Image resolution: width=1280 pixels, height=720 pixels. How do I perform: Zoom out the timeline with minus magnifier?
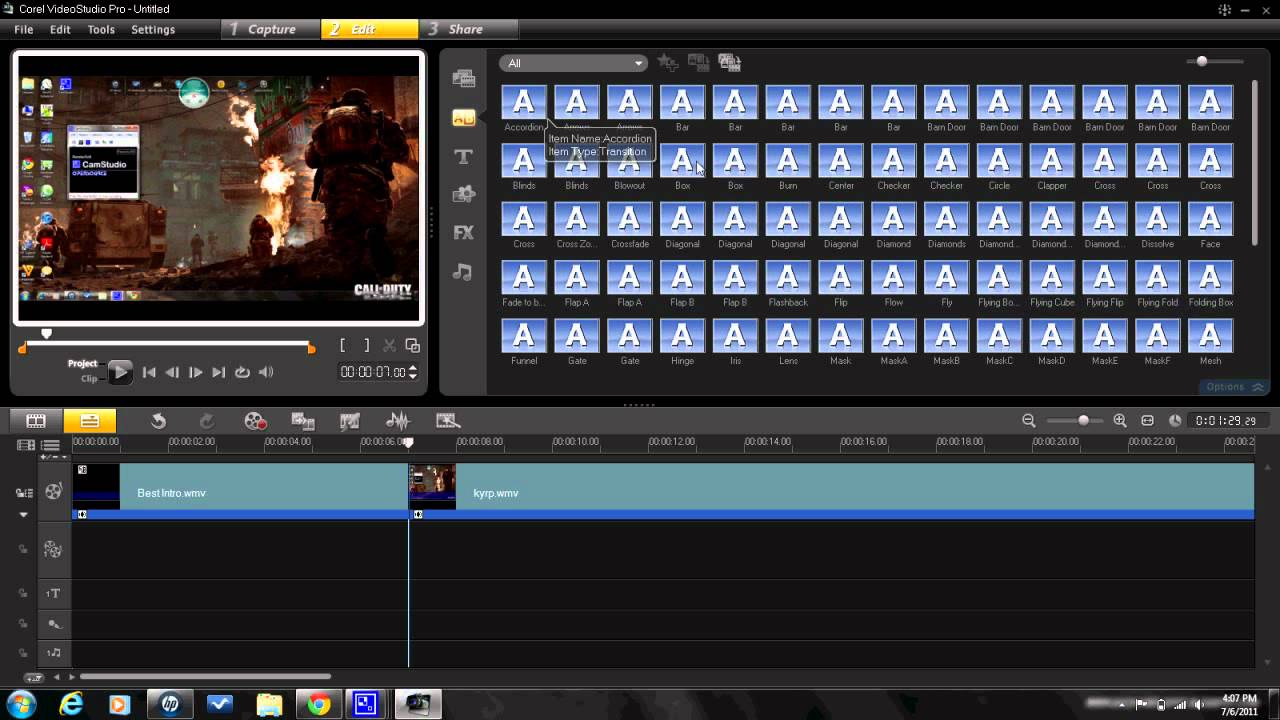click(x=1028, y=421)
